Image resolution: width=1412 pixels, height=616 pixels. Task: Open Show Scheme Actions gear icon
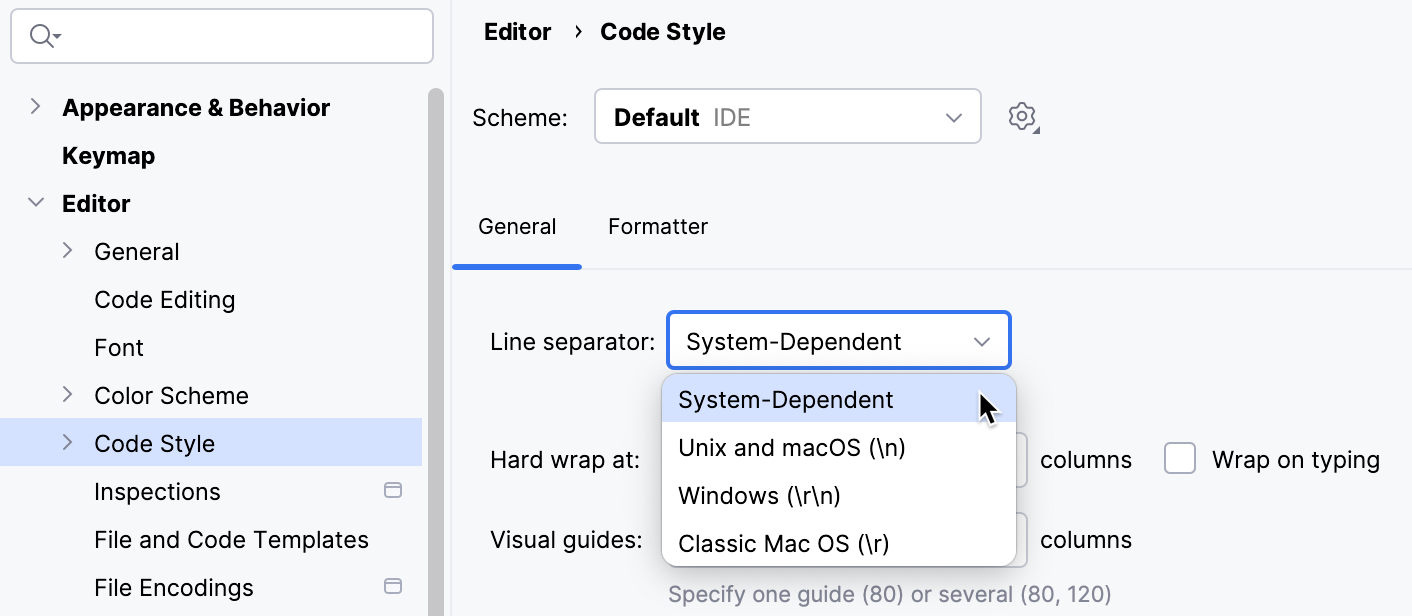(1023, 116)
